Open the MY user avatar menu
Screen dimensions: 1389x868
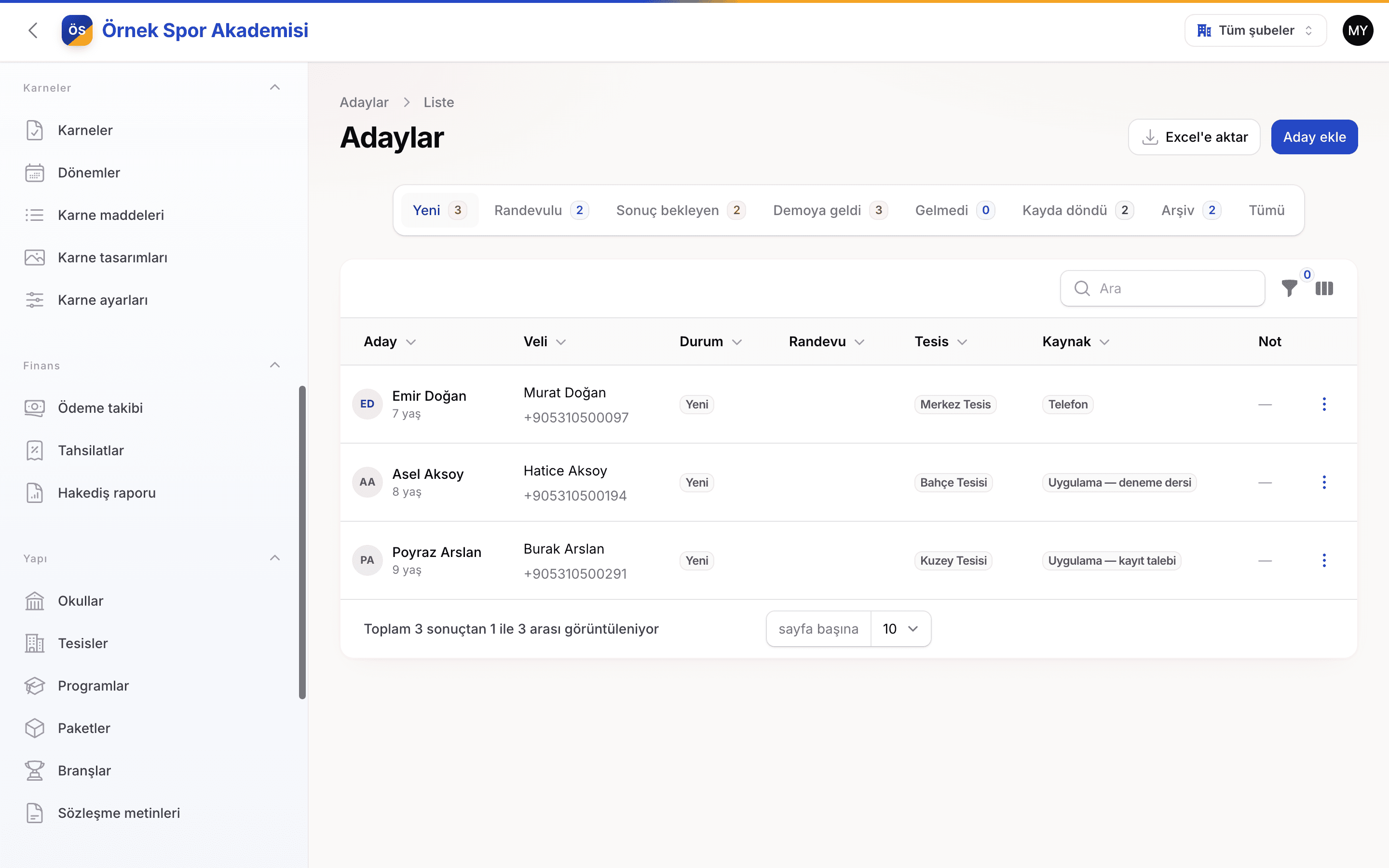(x=1358, y=30)
